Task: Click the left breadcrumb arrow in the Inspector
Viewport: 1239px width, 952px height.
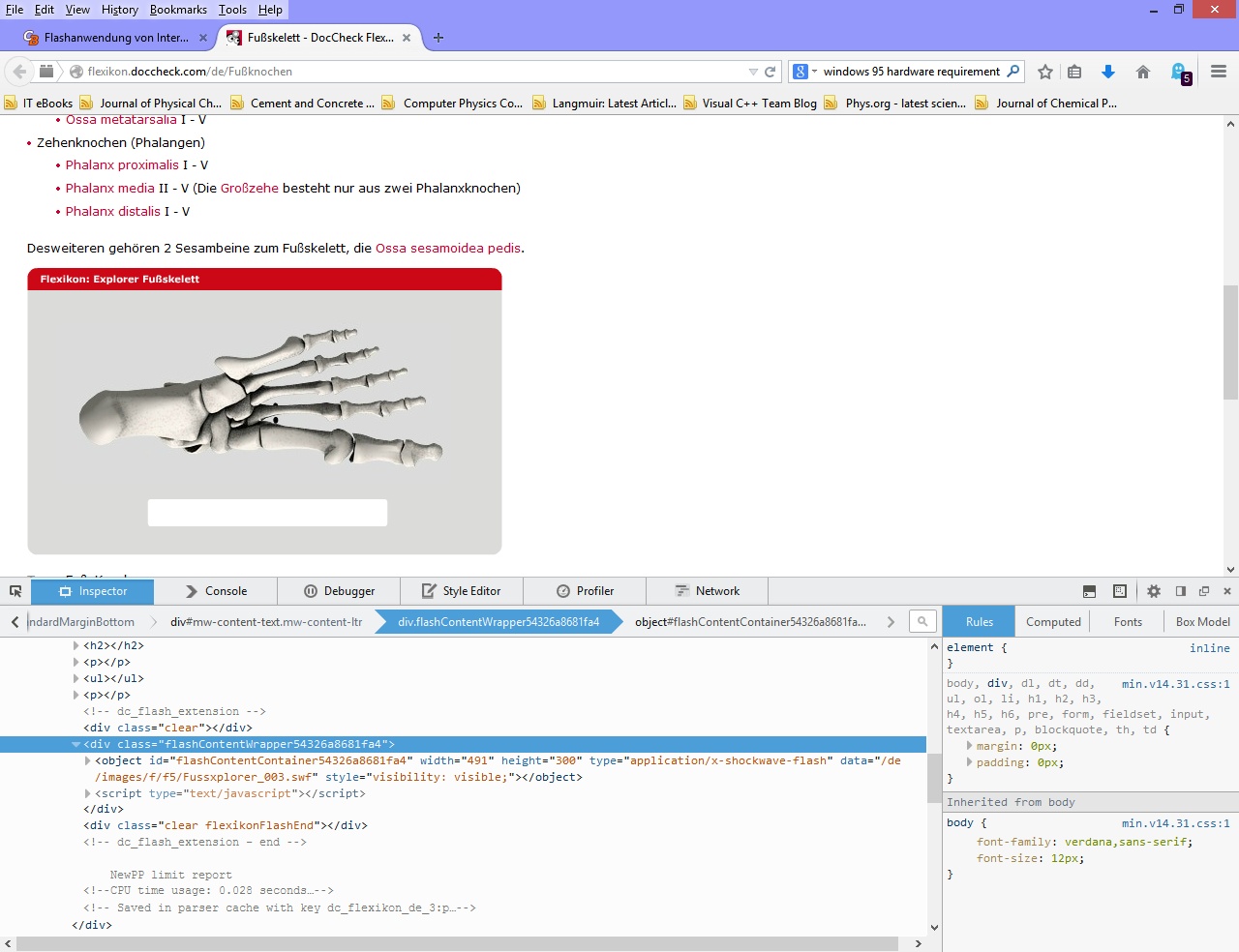Action: click(15, 622)
